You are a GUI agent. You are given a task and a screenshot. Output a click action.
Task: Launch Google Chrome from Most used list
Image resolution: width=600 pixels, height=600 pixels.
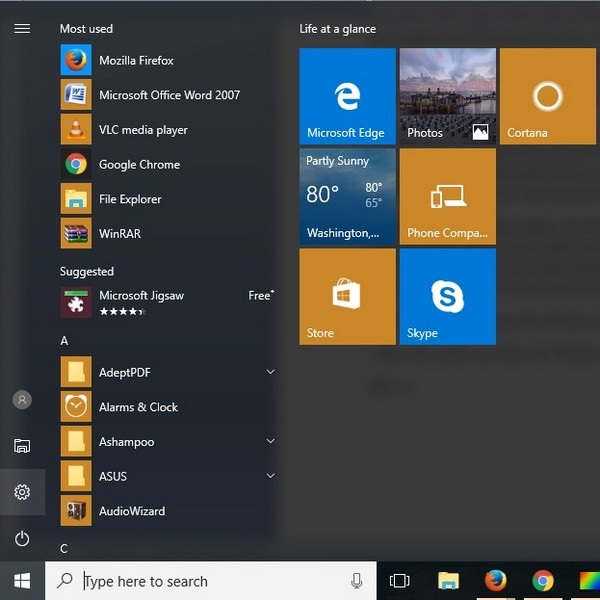point(168,164)
